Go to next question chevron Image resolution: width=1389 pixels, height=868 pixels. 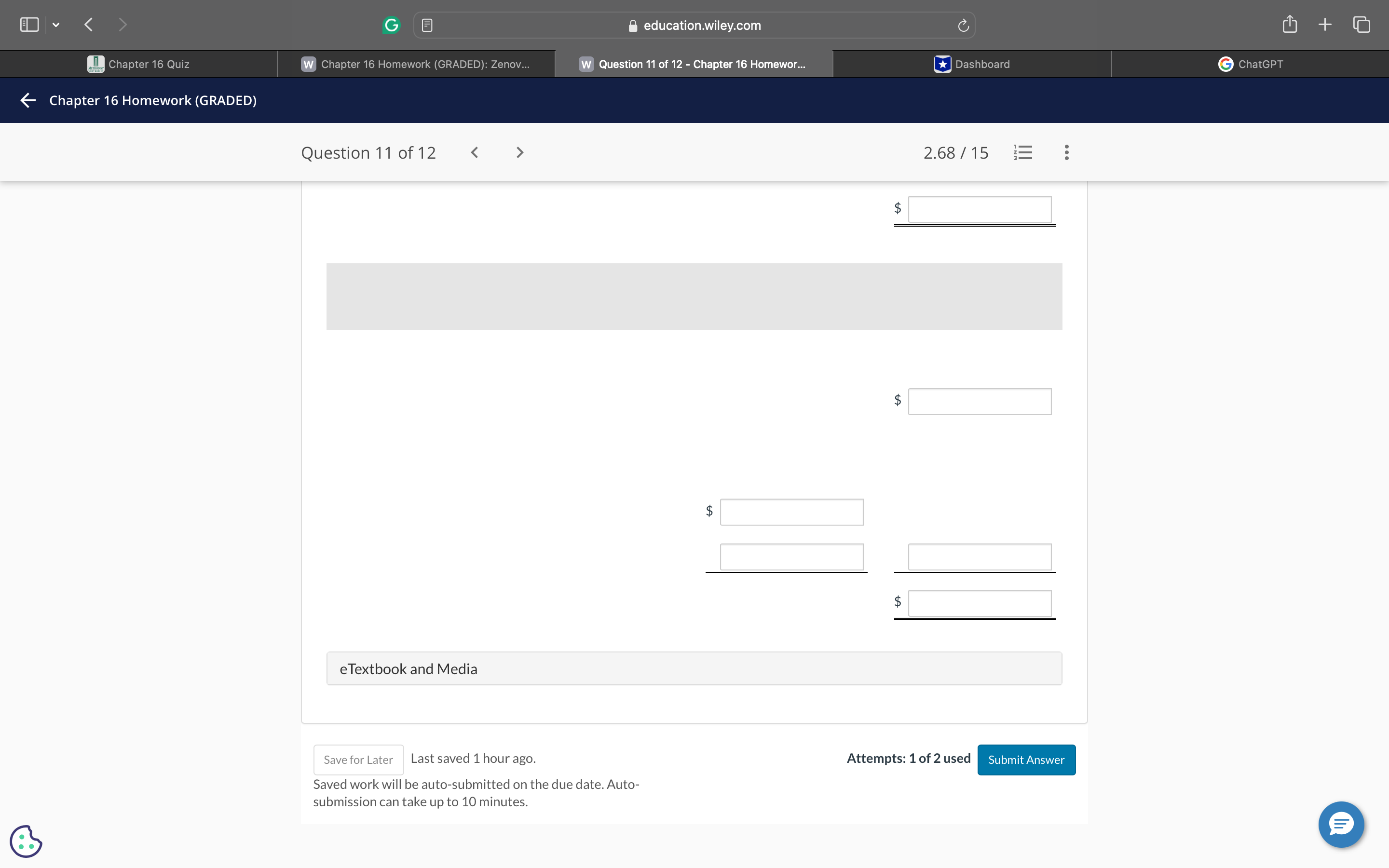pyautogui.click(x=519, y=153)
